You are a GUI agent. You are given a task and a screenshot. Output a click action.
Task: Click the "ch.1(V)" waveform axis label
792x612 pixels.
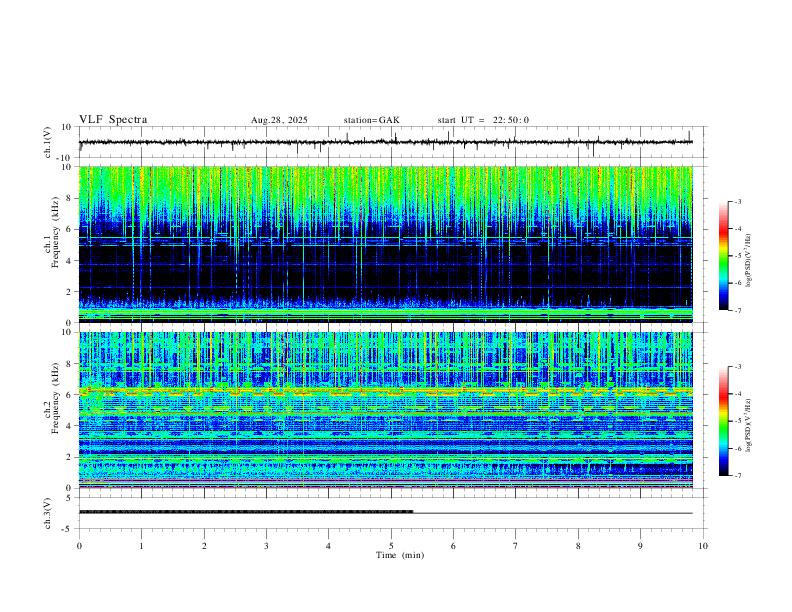48,142
